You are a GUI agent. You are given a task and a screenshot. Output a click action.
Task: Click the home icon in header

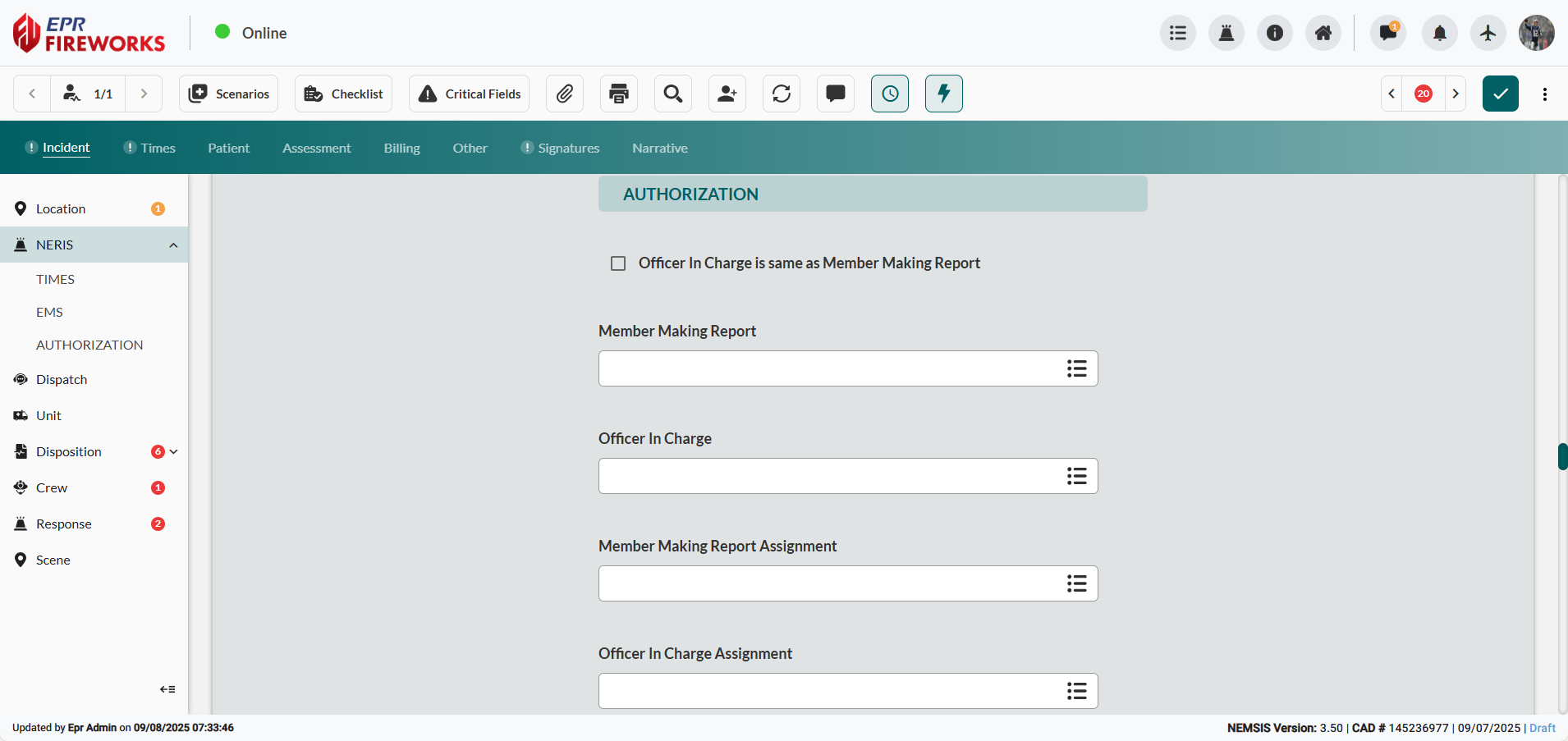[x=1323, y=33]
